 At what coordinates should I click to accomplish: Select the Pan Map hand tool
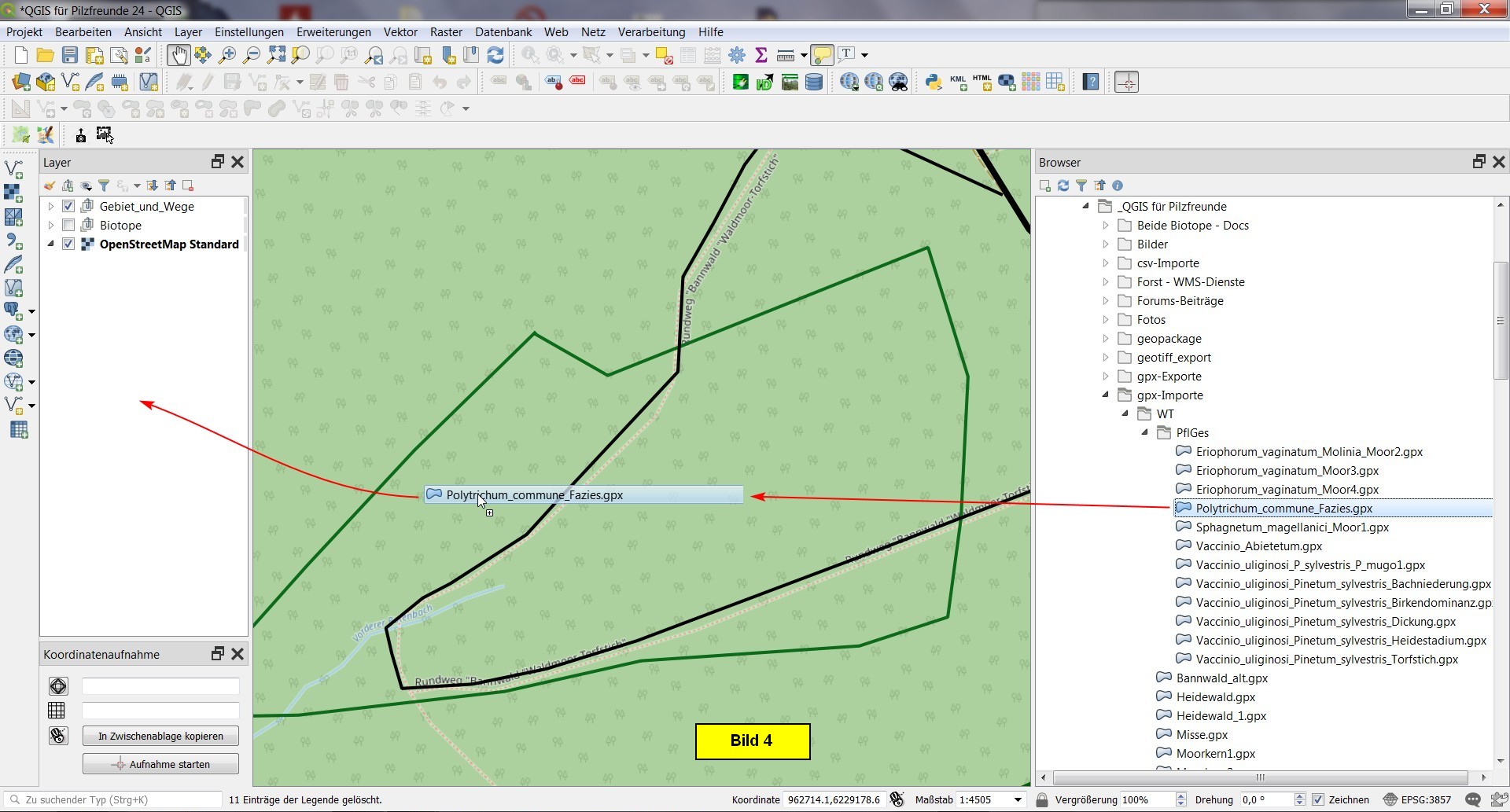[x=178, y=55]
